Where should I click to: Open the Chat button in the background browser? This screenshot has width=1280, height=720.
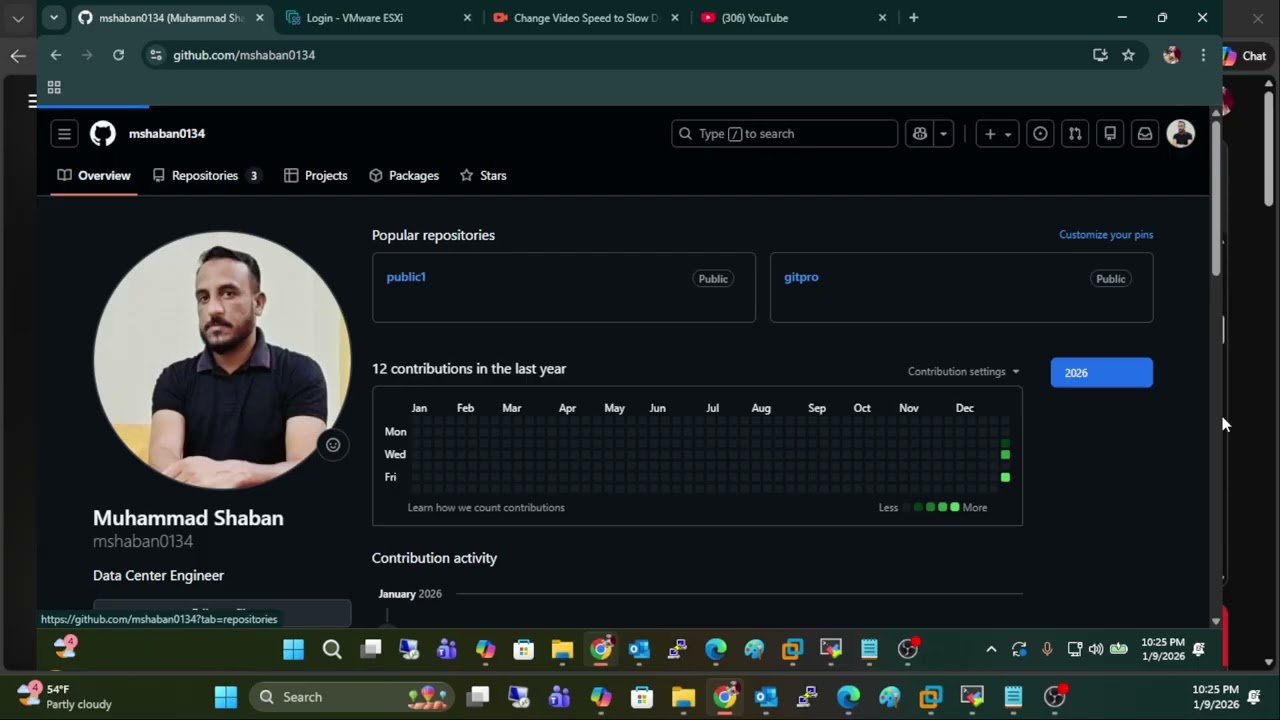pos(1244,56)
